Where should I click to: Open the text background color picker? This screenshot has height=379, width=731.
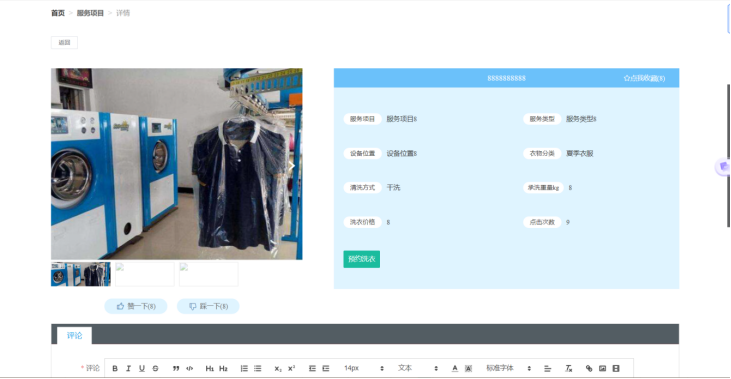tap(468, 368)
